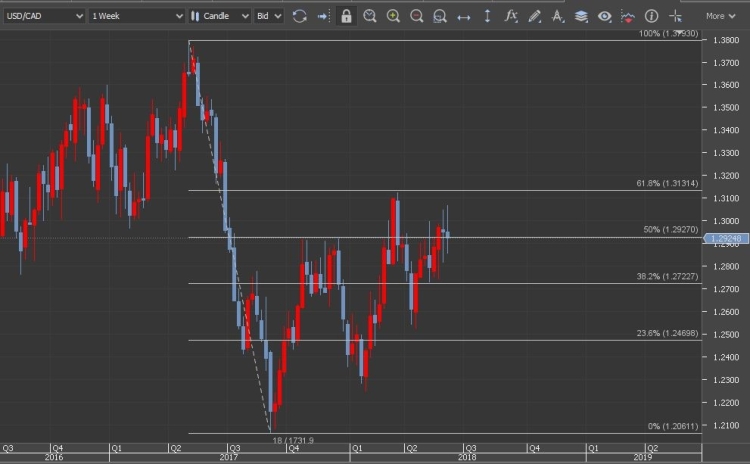Click the 100% (1.37930) Fibonacci label
The height and width of the screenshot is (464, 750).
point(668,33)
